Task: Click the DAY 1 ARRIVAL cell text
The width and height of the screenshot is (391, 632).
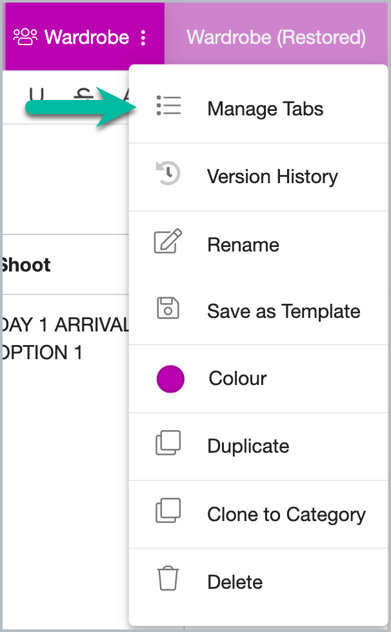Action: pos(64,325)
